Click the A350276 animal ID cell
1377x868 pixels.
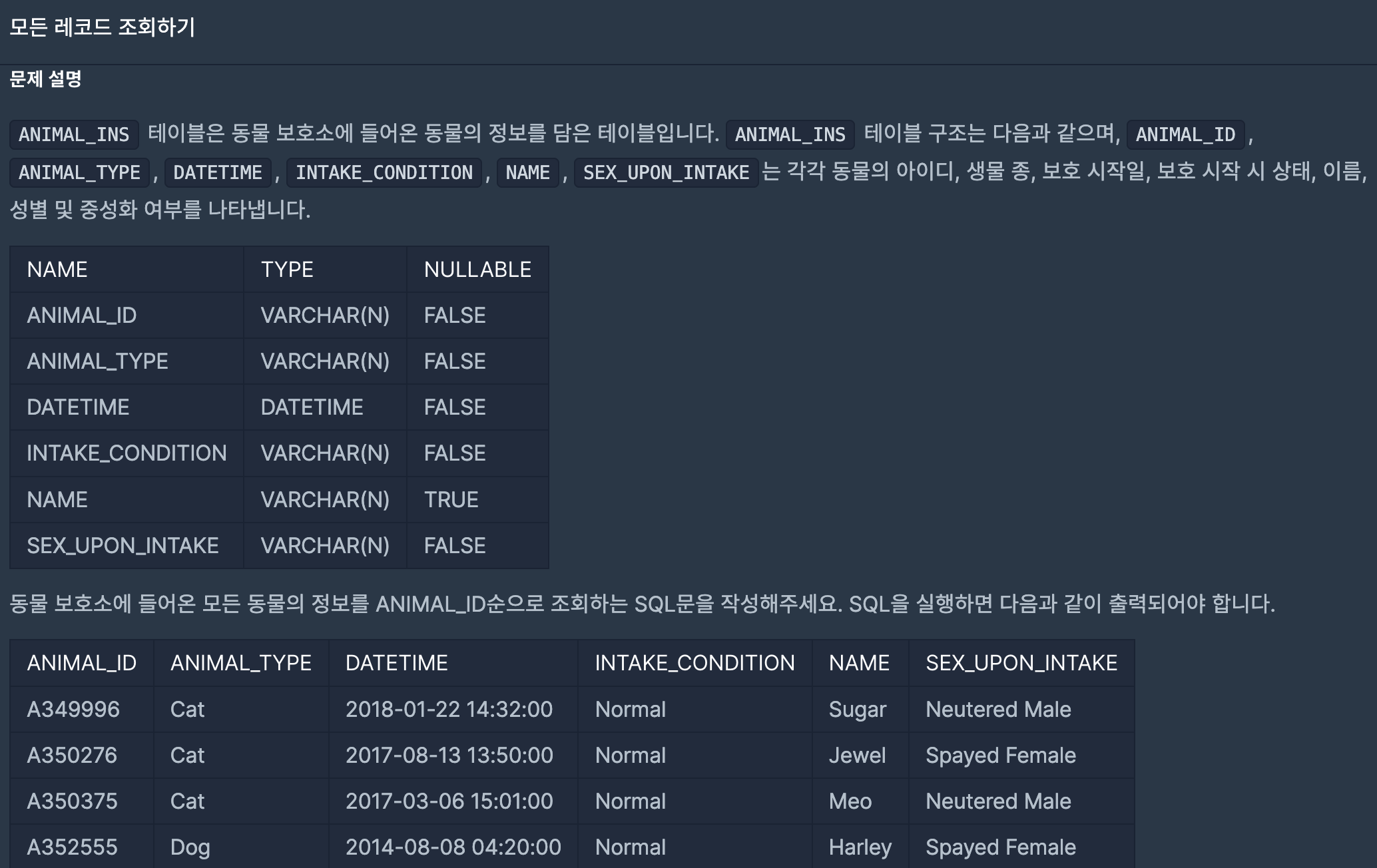coord(72,756)
